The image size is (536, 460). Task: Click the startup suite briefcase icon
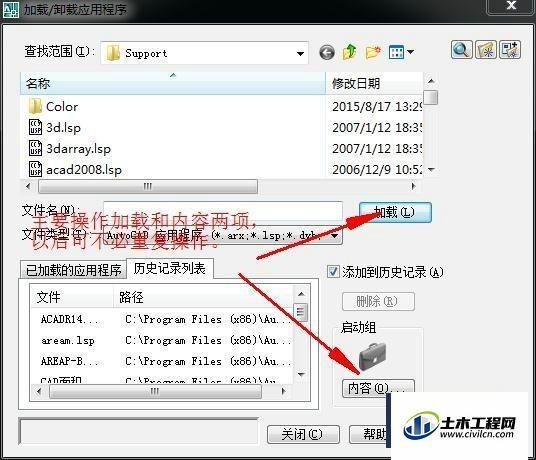(x=373, y=357)
